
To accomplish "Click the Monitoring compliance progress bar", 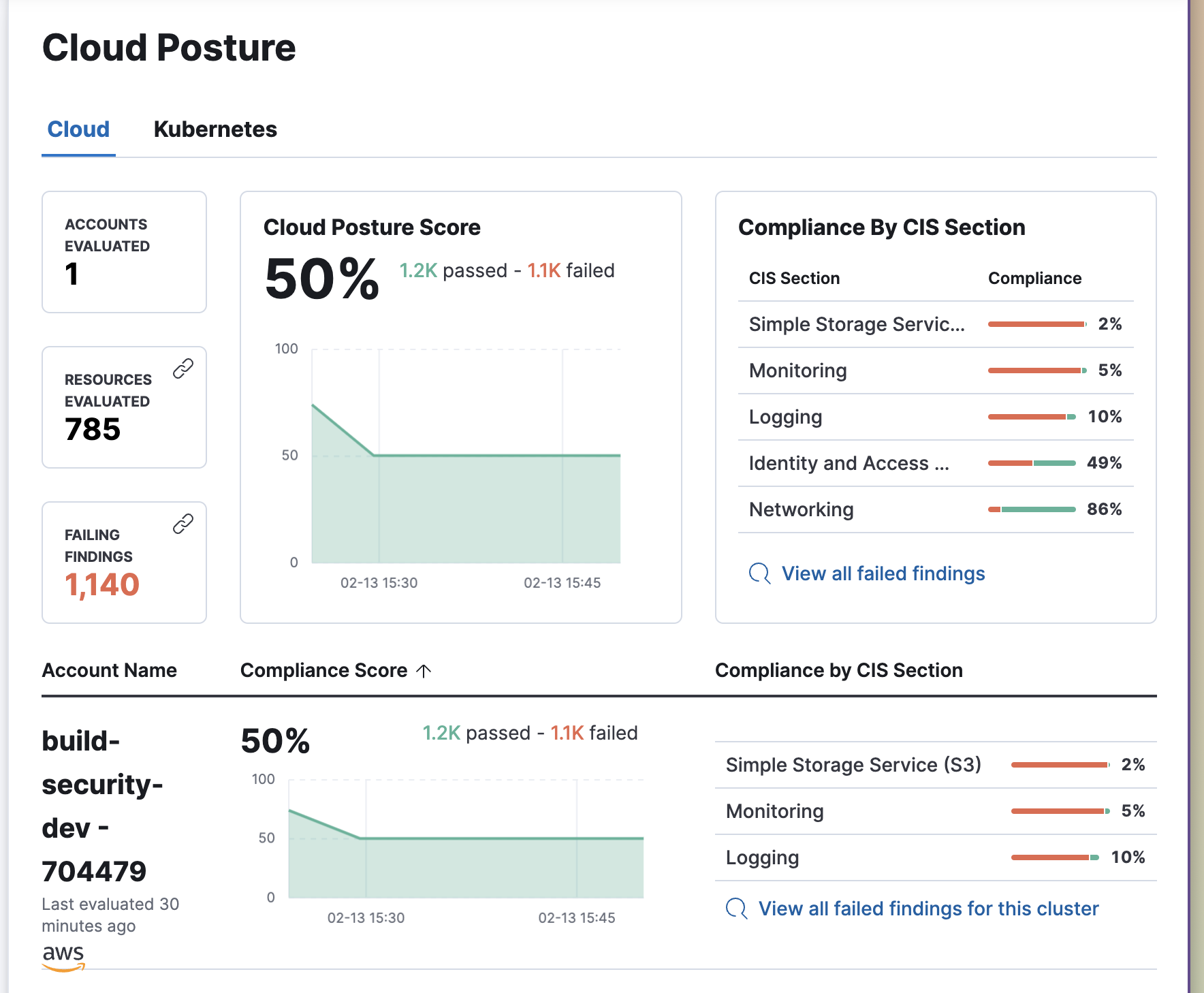I will pyautogui.click(x=1035, y=370).
